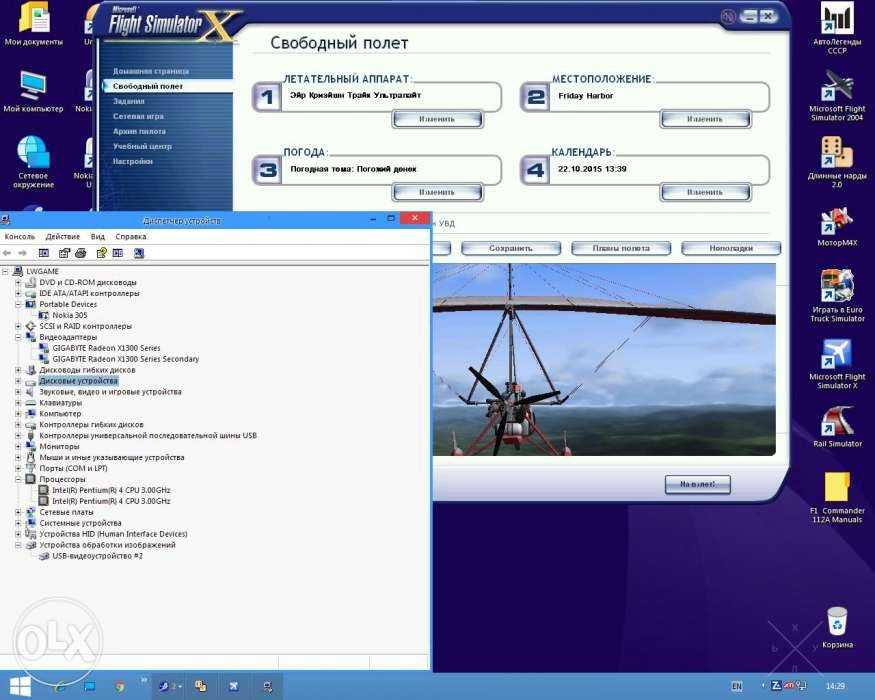Open Properties icon in Device Manager toolbar
Viewport: 875px width, 700px height.
(64, 253)
